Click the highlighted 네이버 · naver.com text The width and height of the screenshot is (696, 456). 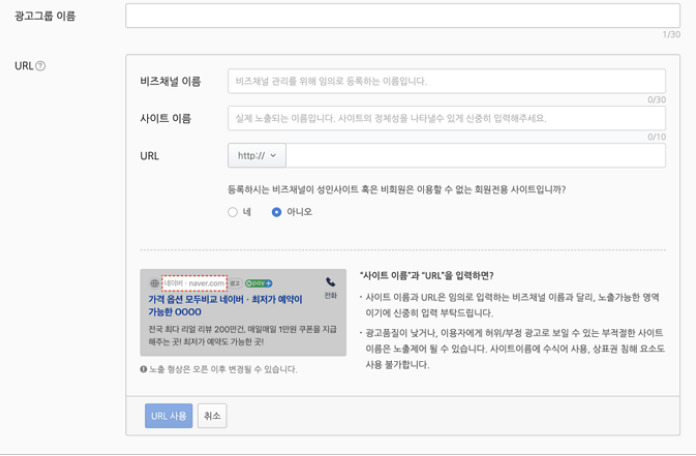(x=194, y=283)
